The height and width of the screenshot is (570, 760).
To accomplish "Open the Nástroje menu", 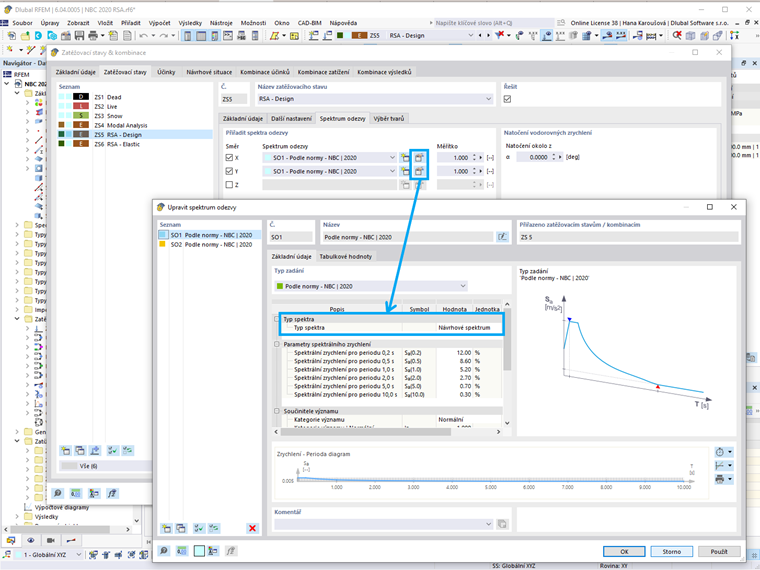I will [x=221, y=23].
